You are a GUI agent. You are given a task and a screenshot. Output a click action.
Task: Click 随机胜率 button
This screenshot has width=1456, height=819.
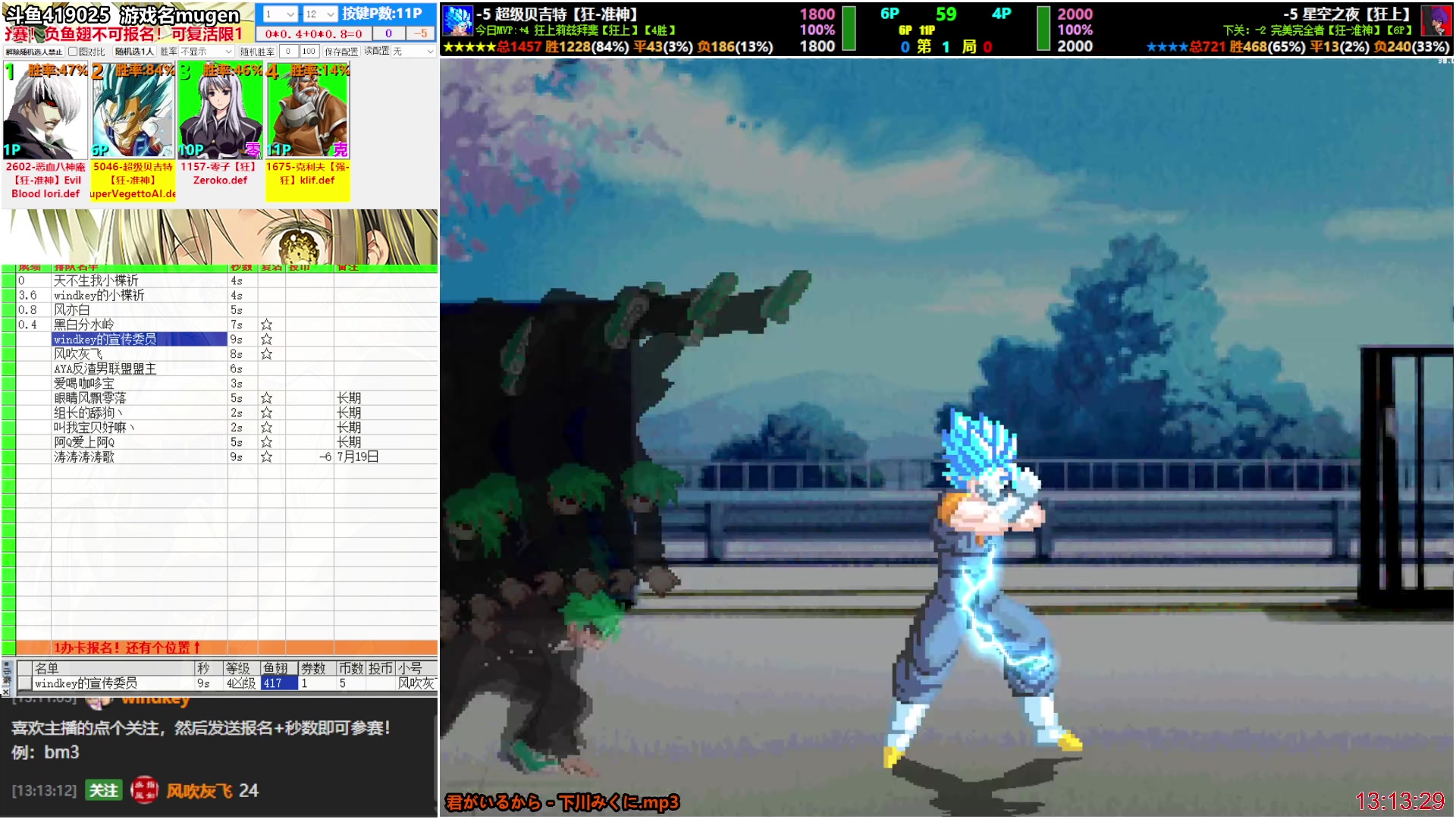tap(257, 52)
